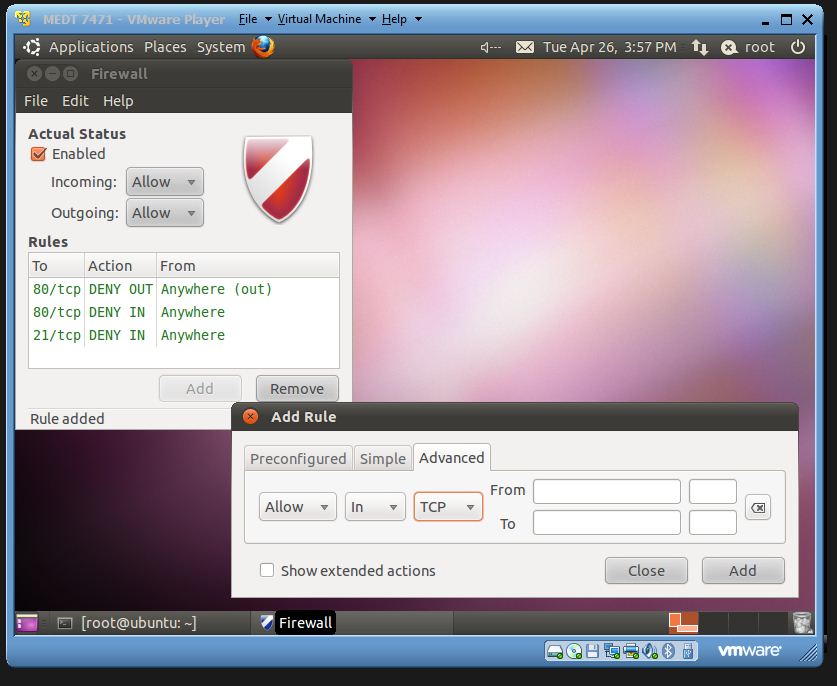Viewport: 837px width, 686px height.
Task: Open the System menu
Action: [x=221, y=47]
